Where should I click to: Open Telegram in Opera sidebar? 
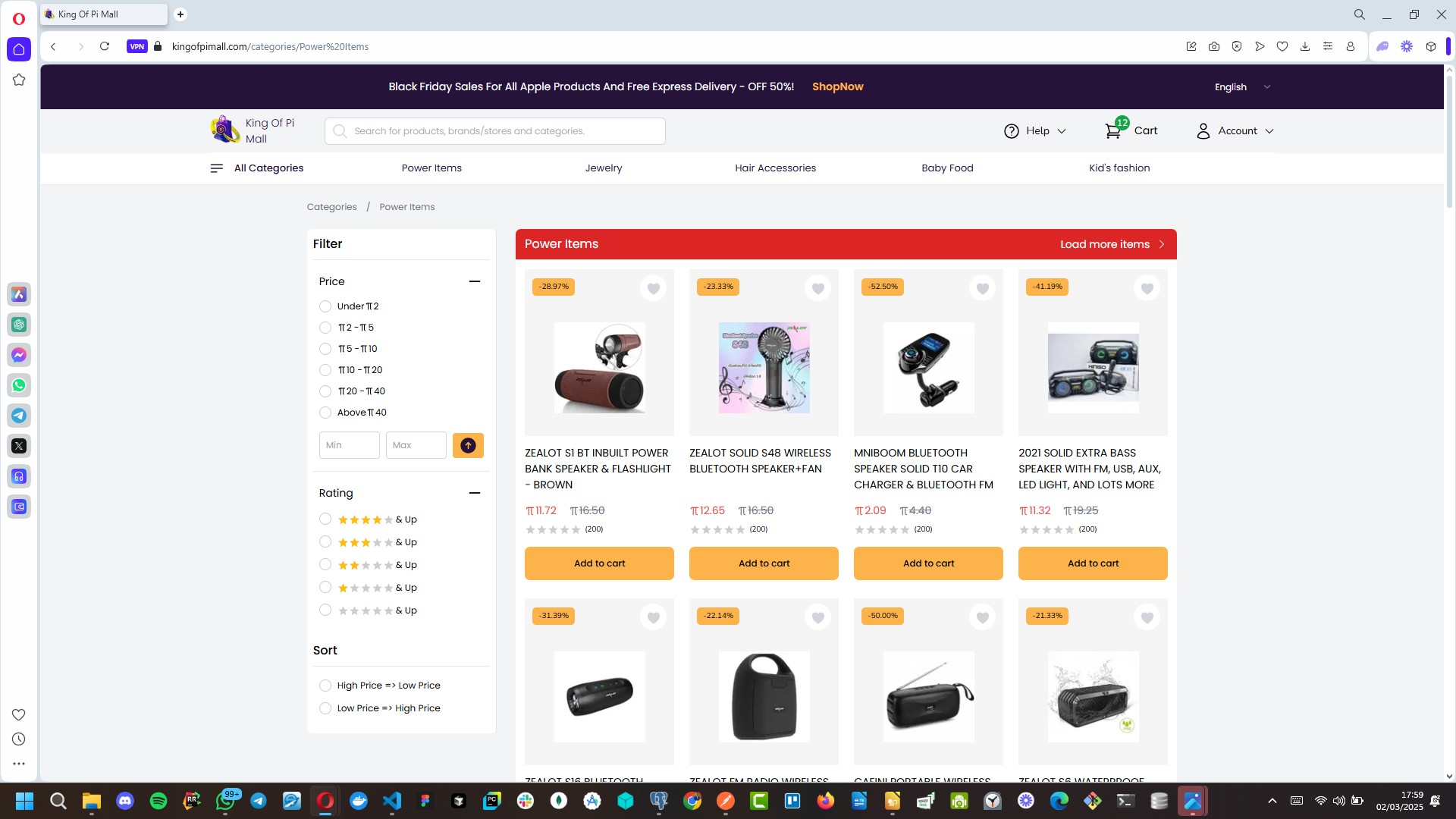tap(19, 416)
